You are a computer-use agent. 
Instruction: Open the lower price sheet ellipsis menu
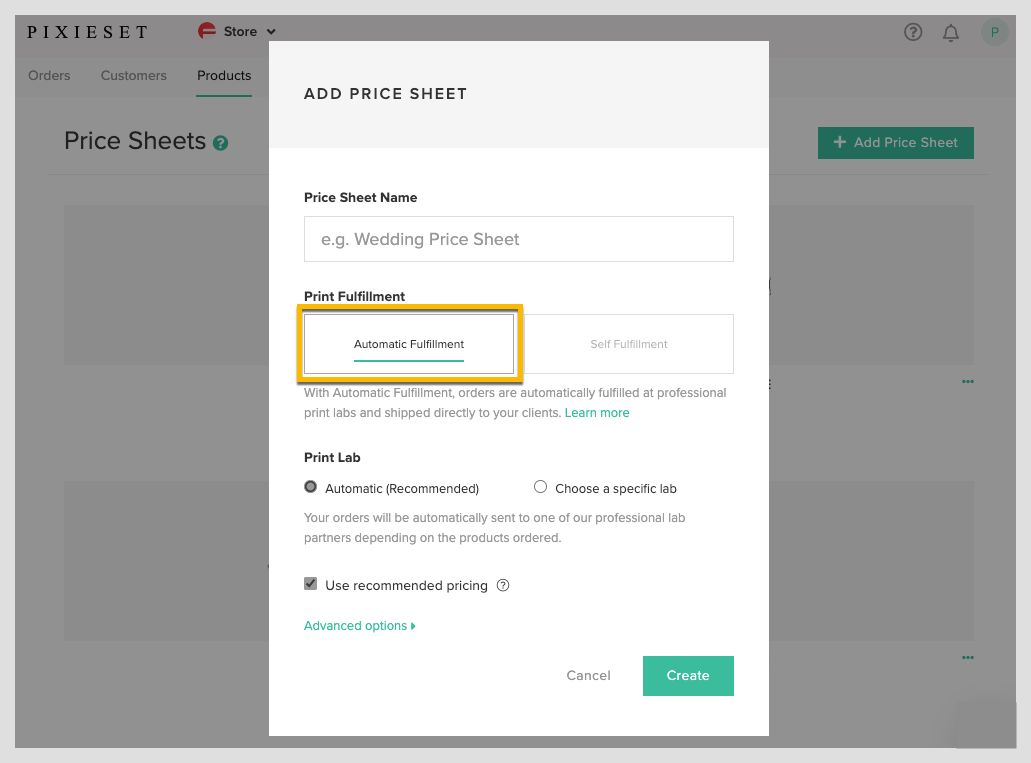point(967,657)
